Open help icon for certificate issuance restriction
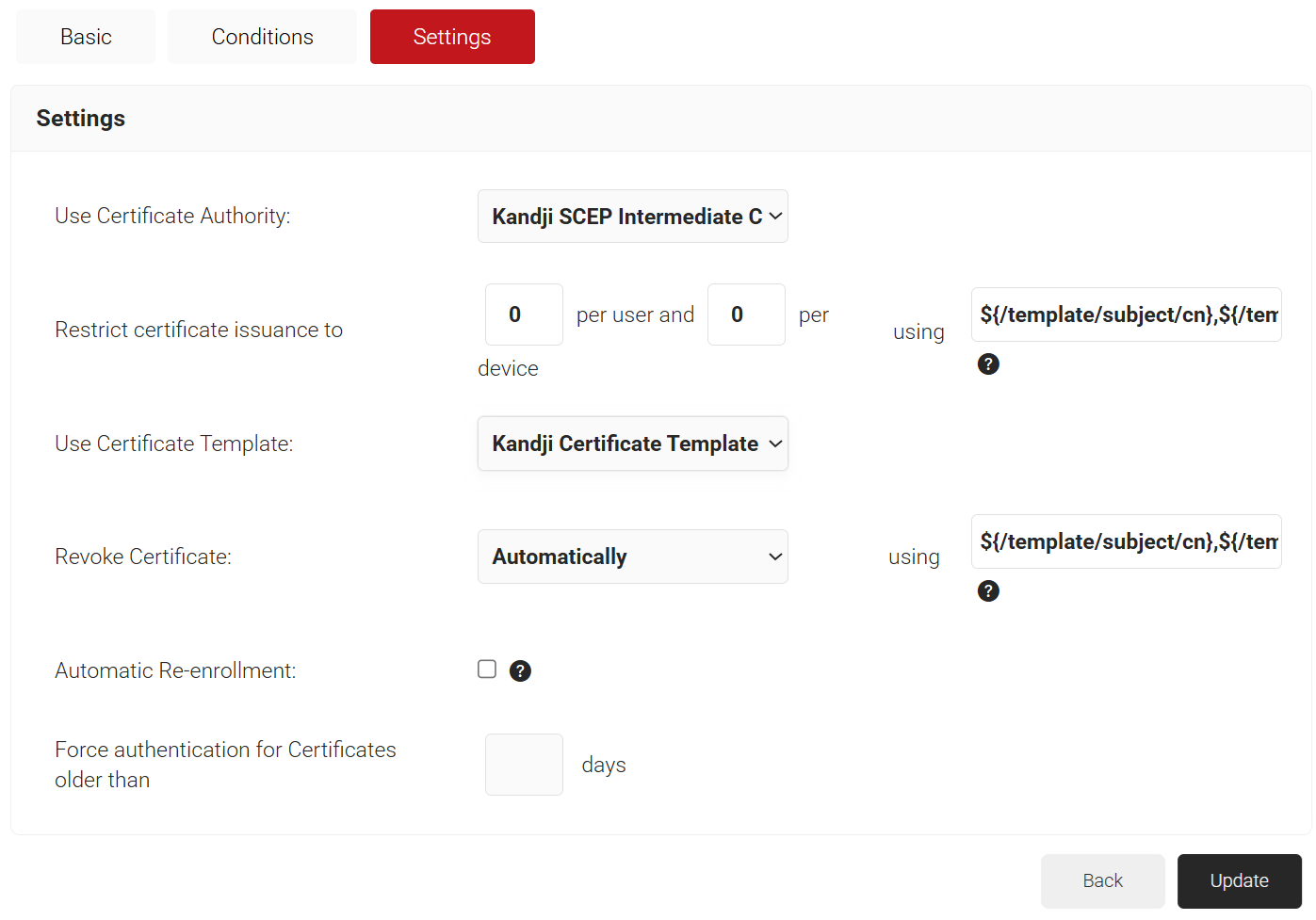1316x920 pixels. 988,364
